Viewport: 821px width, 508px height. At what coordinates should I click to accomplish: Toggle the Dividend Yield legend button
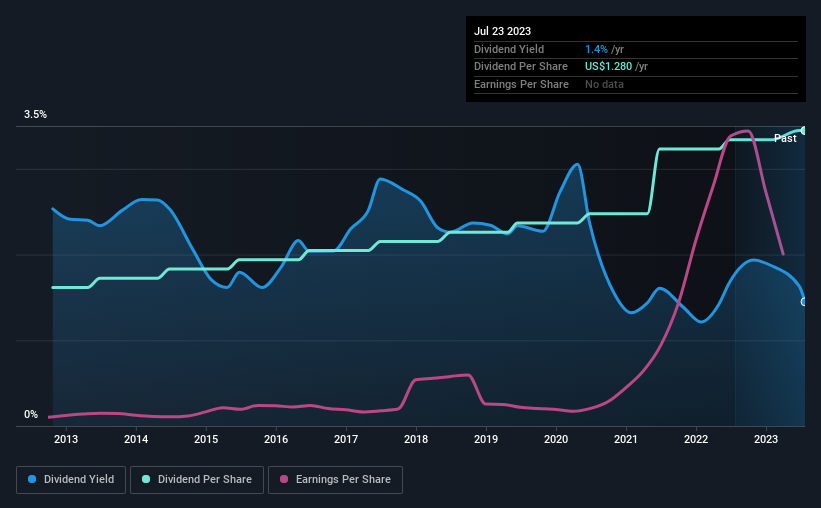pyautogui.click(x=71, y=480)
